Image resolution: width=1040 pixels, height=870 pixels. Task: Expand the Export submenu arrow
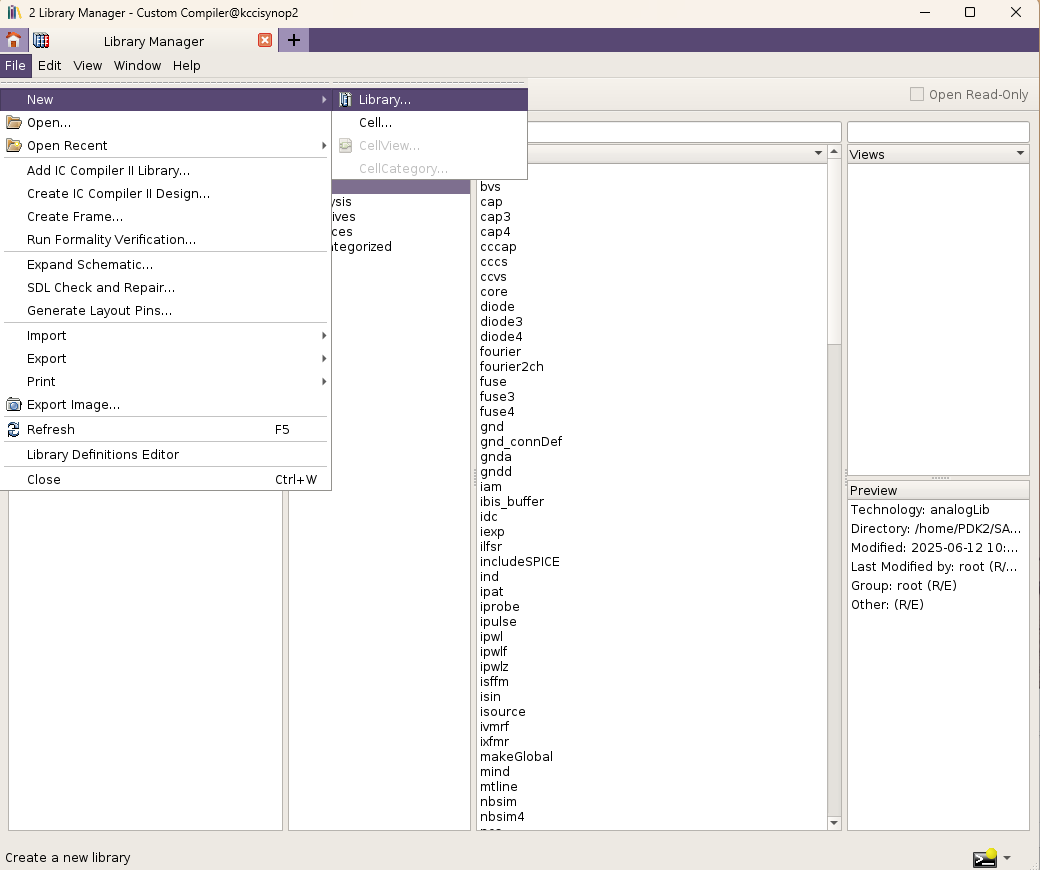[x=324, y=359]
